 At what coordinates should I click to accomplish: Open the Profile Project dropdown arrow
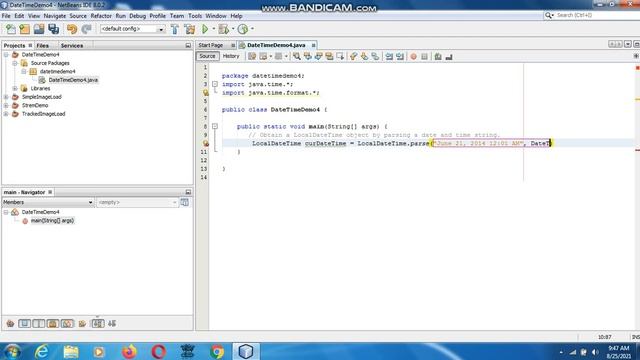click(x=252, y=29)
